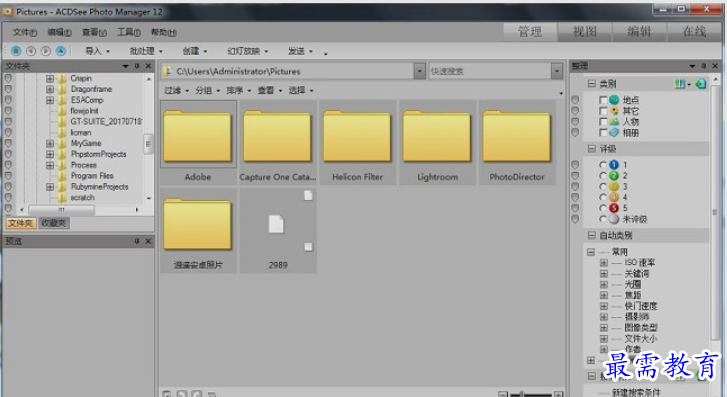Close the 文件夹 panel
The image size is (727, 397).
pyautogui.click(x=148, y=66)
